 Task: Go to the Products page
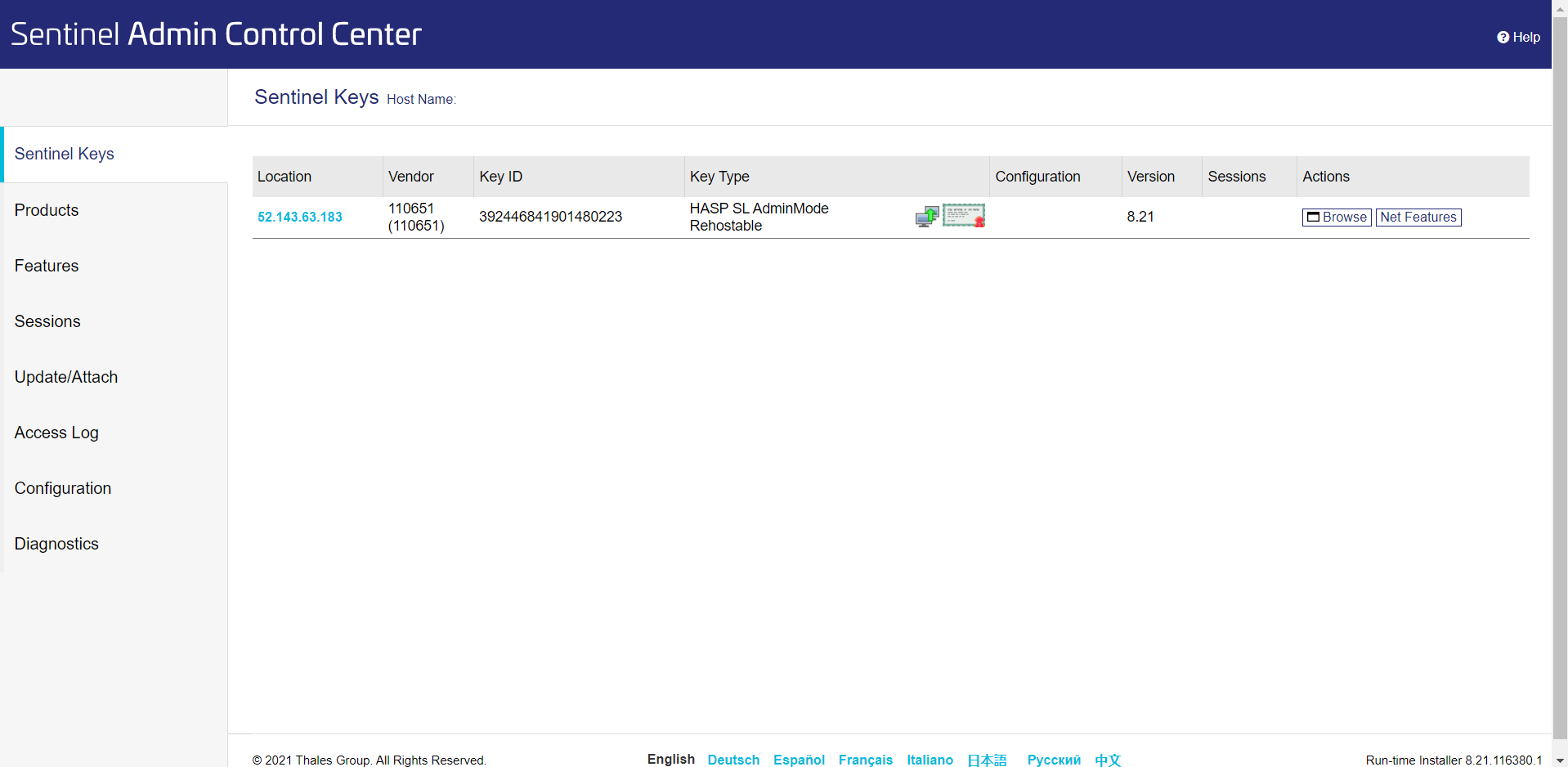[47, 210]
